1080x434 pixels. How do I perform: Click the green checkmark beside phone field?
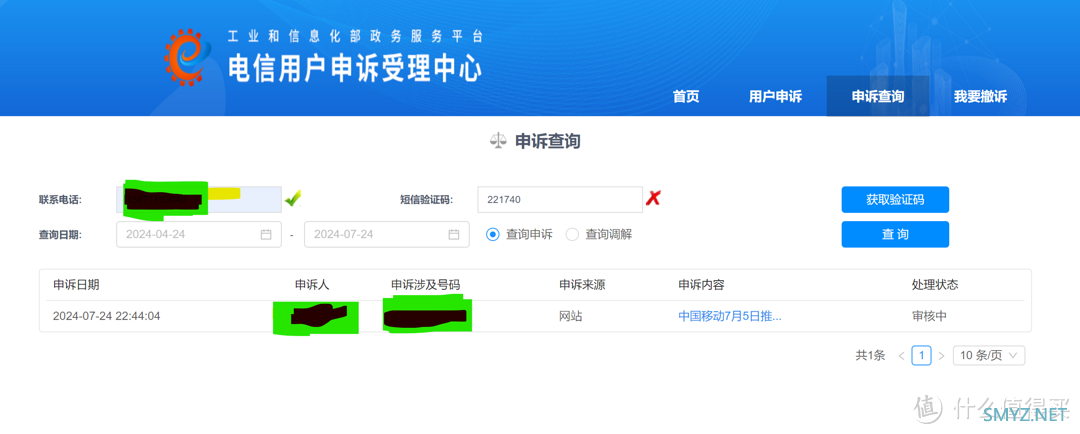(x=293, y=199)
